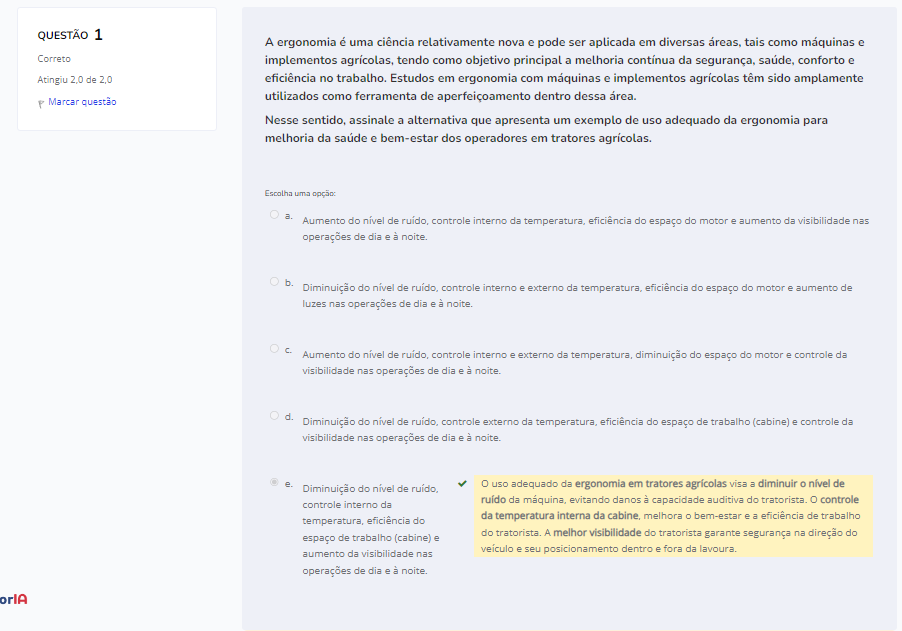This screenshot has height=631, width=902.
Task: Click the flag icon beside Marcar questão
Action: pos(41,102)
